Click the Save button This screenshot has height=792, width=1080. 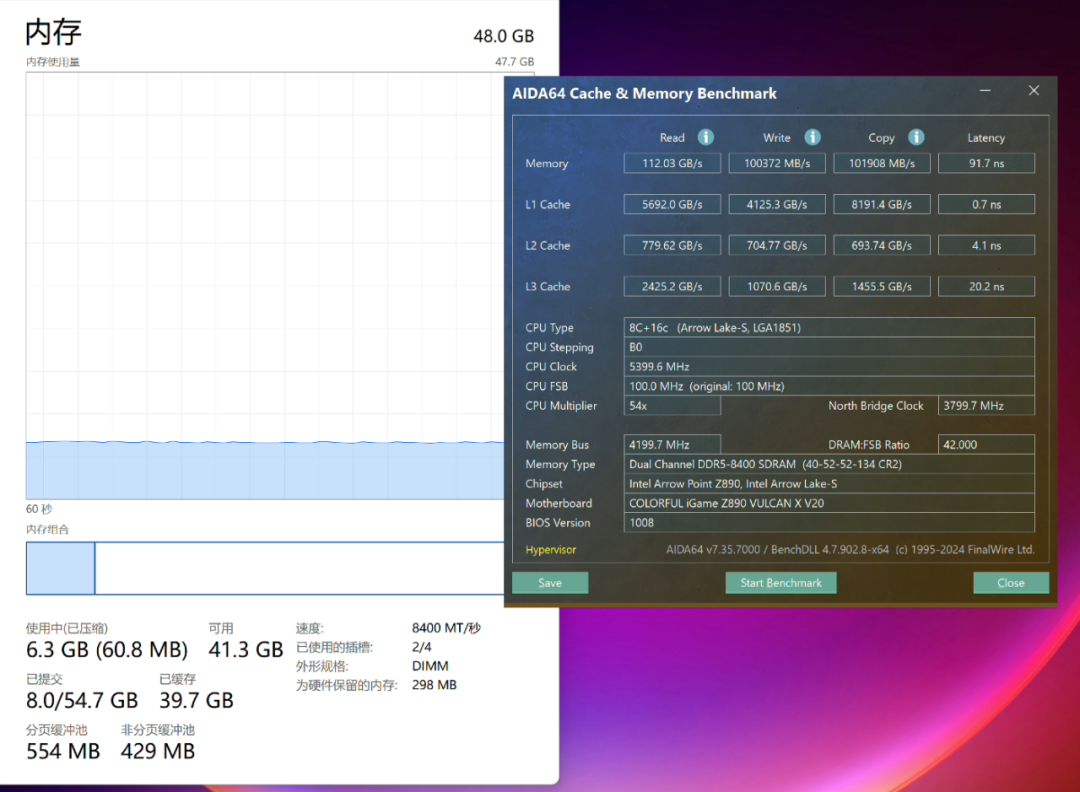pyautogui.click(x=550, y=583)
